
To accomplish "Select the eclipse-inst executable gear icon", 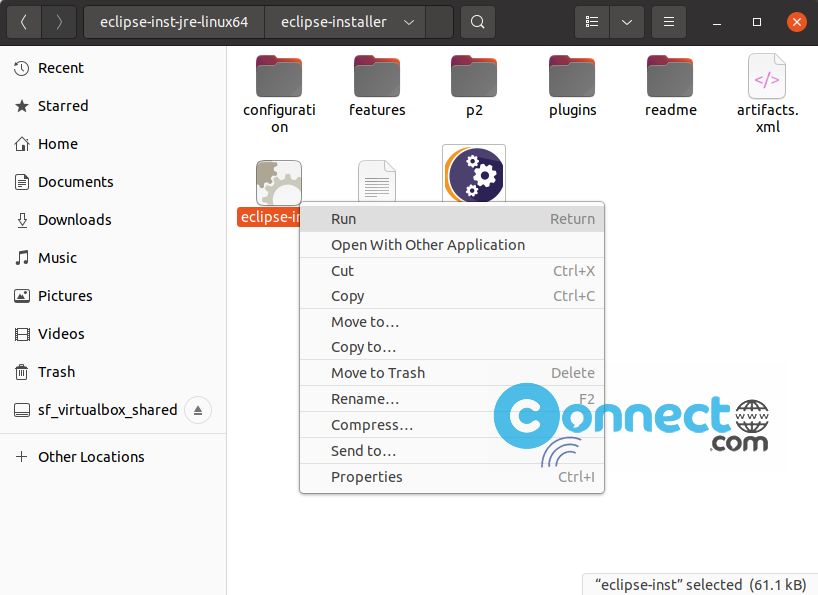I will [279, 183].
